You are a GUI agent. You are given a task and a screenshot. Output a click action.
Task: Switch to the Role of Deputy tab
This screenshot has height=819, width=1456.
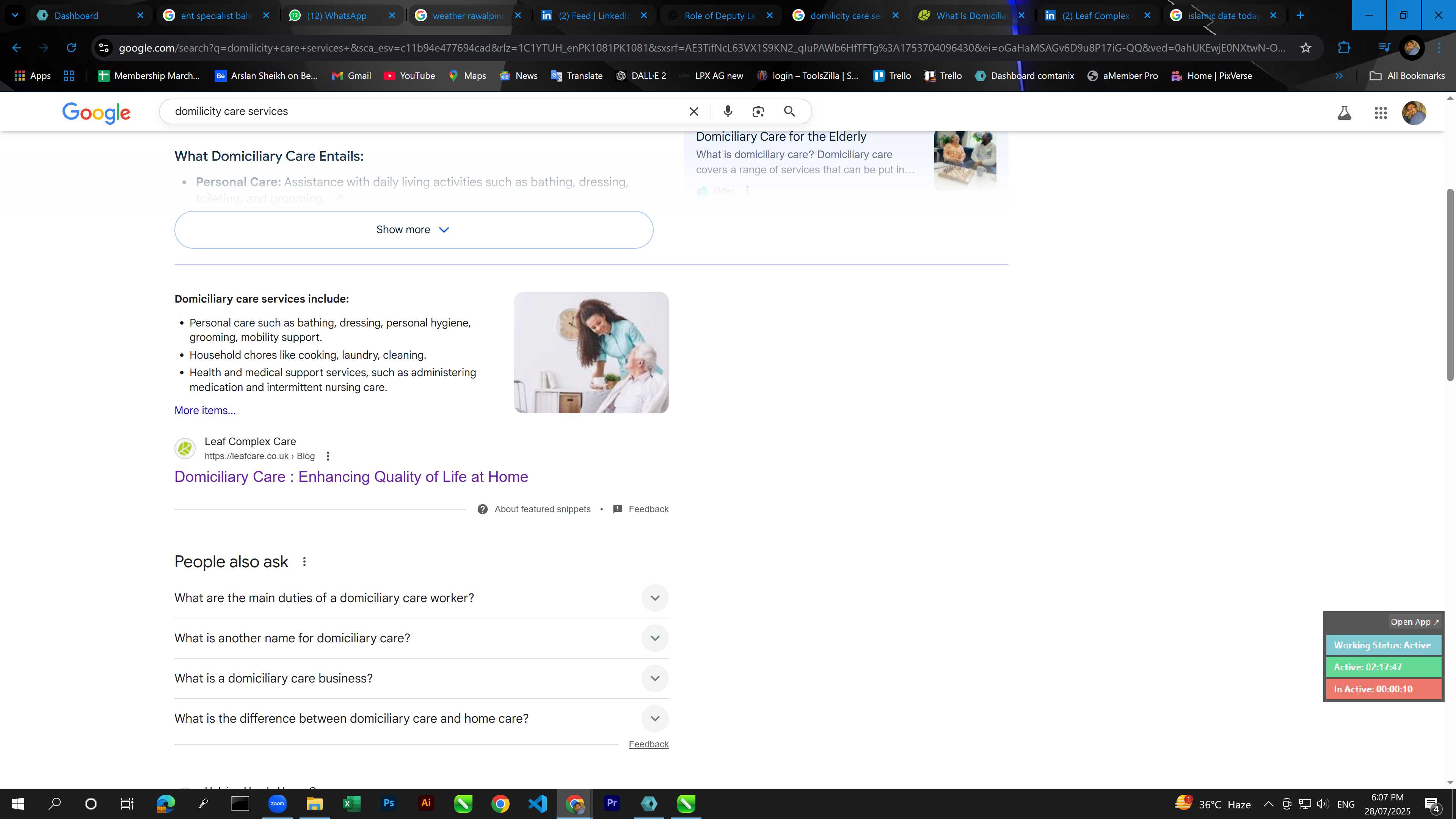coord(720,15)
